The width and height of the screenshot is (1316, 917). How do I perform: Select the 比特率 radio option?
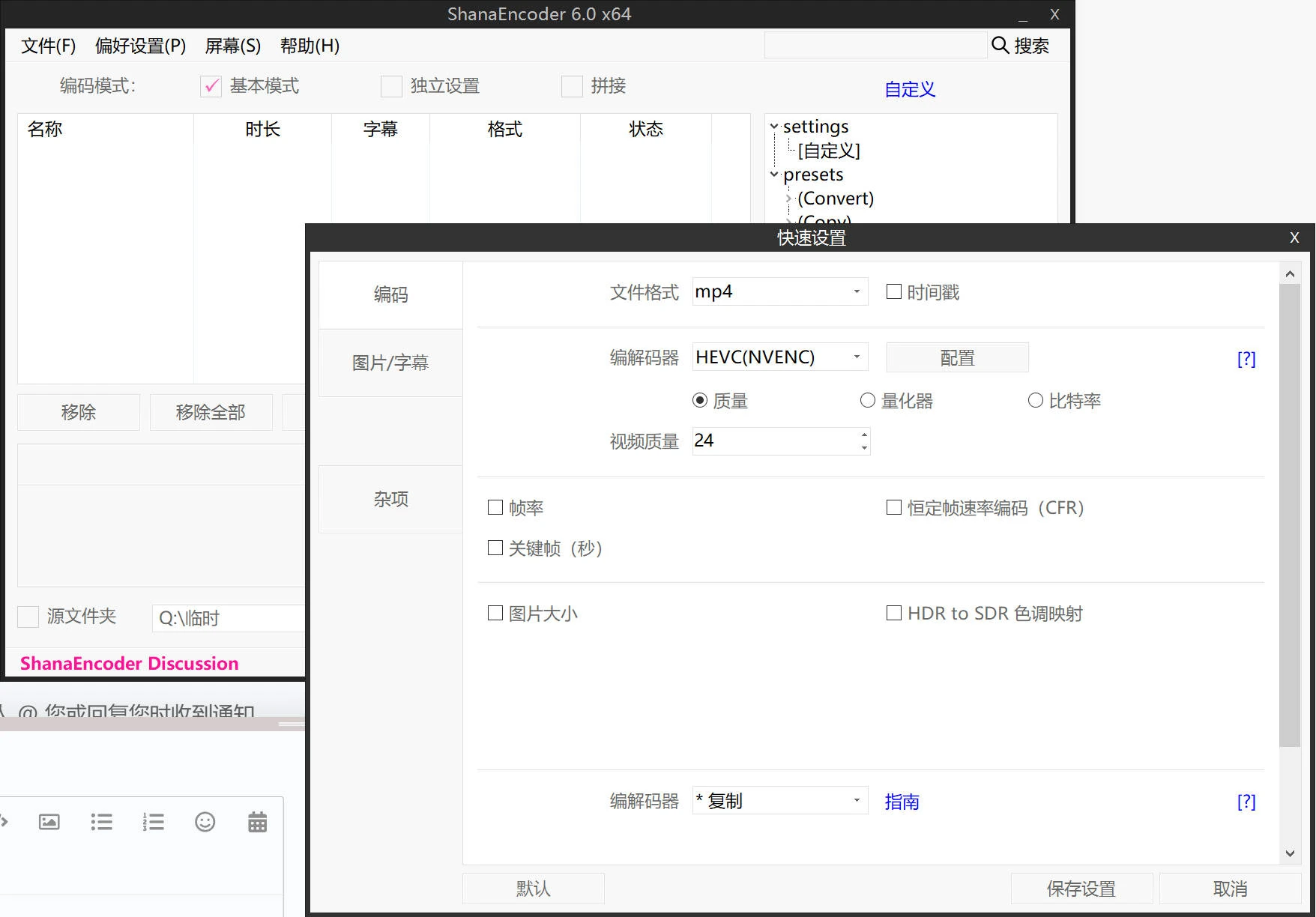pos(1035,401)
